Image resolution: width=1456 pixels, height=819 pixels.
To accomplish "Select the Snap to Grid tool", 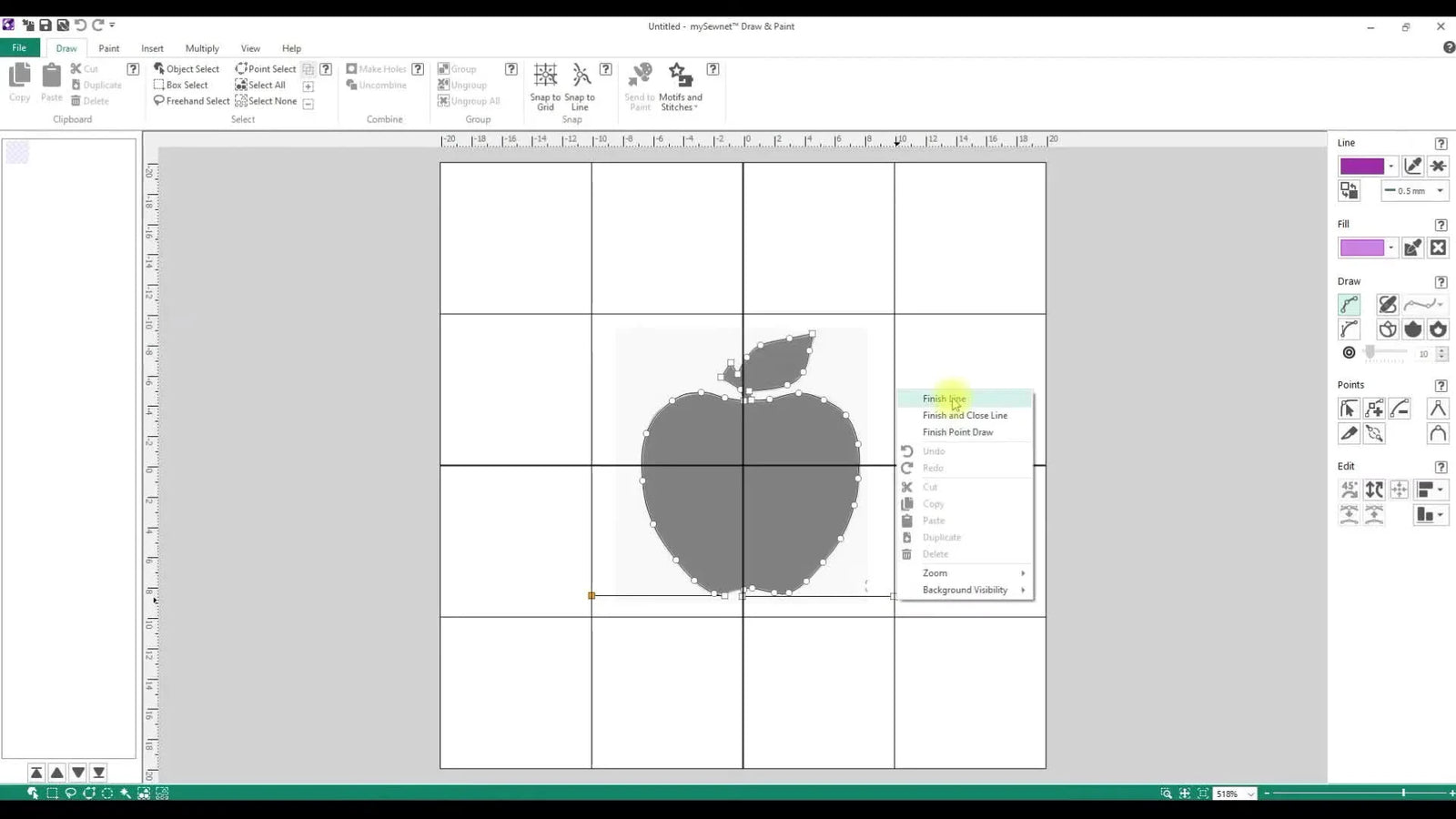I will point(545,86).
